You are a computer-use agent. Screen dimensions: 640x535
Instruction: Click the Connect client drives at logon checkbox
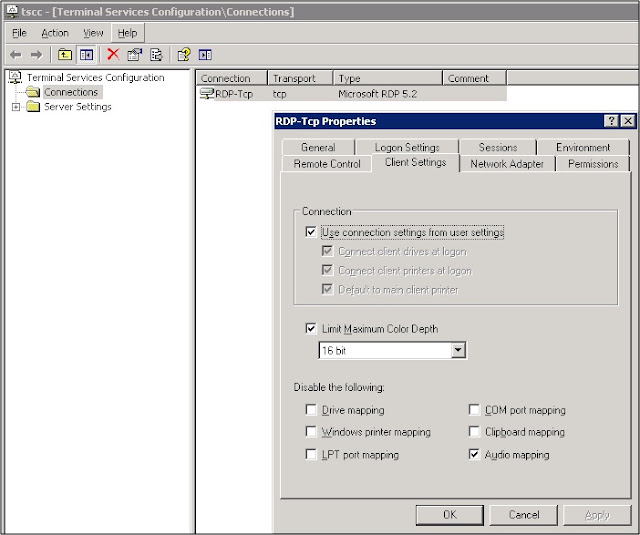[327, 251]
